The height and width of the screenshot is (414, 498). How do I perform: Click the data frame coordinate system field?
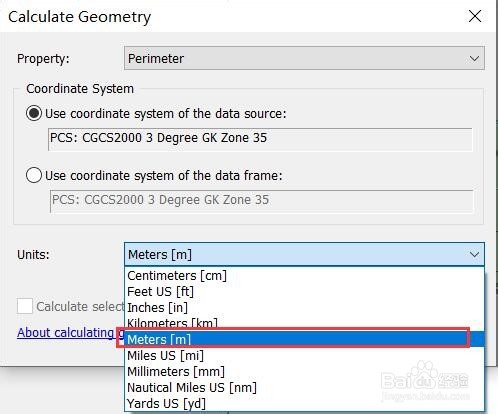coord(261,201)
